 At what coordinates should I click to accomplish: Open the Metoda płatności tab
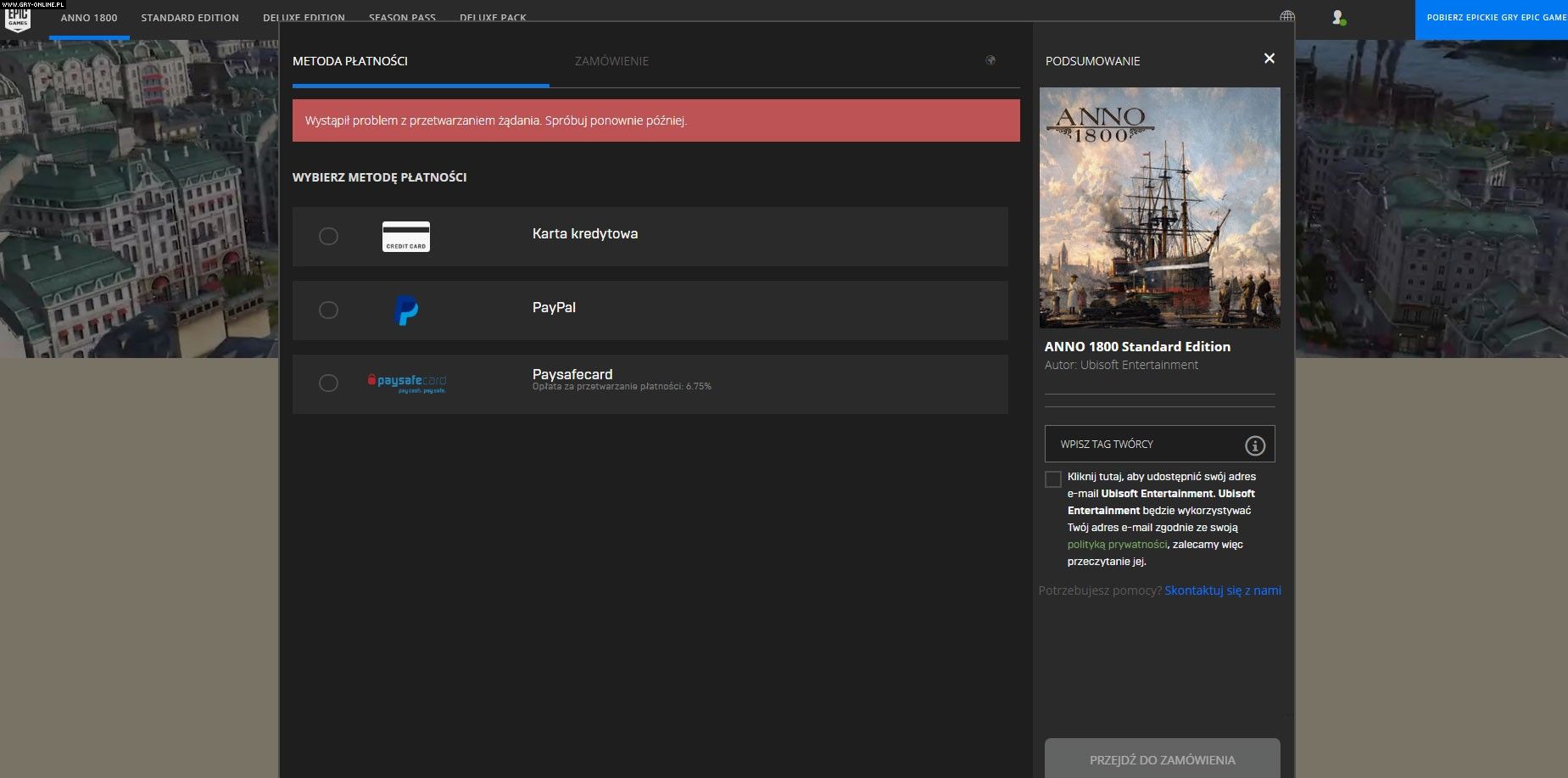[350, 61]
